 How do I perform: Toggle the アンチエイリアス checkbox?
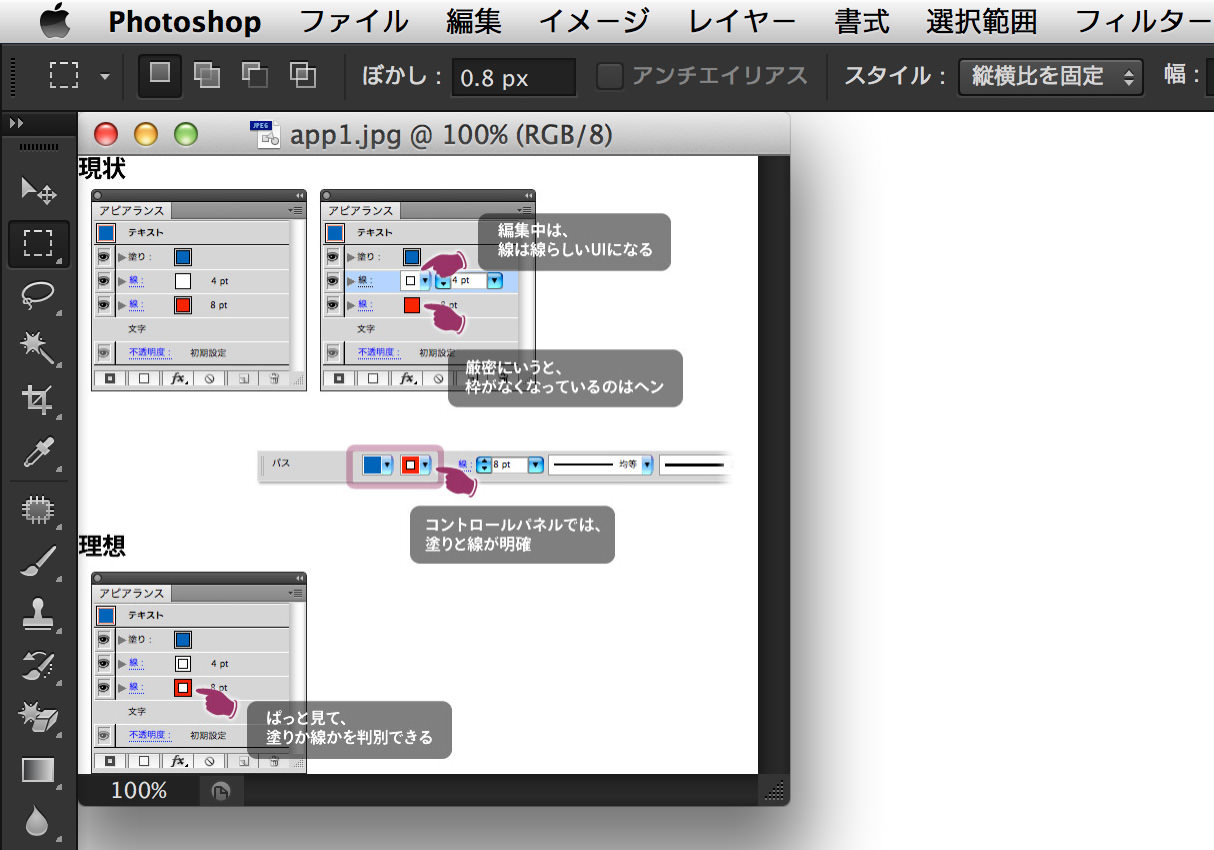609,75
